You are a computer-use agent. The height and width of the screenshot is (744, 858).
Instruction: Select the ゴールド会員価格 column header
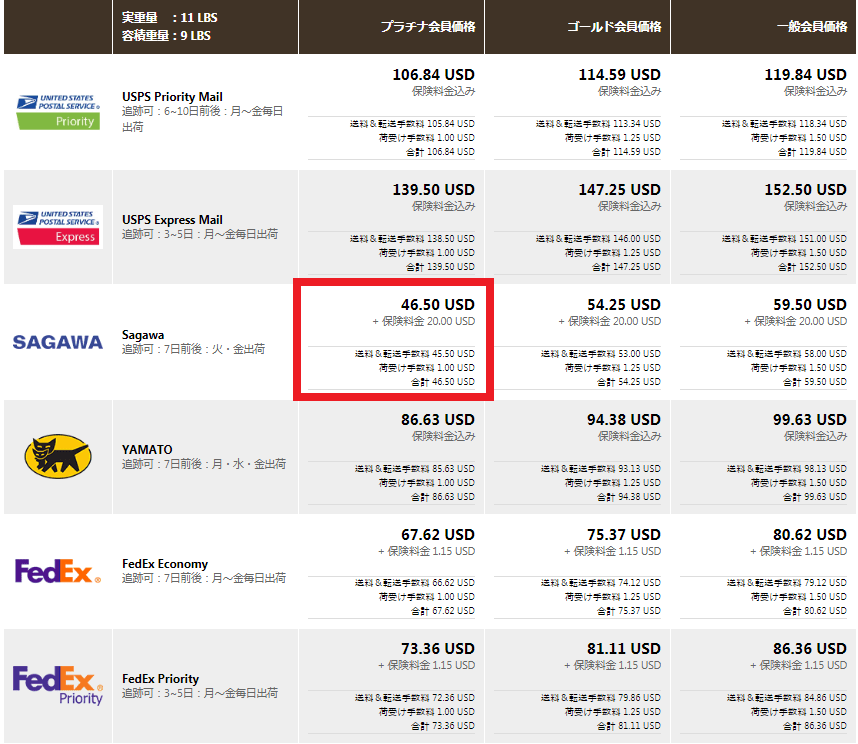coord(614,26)
